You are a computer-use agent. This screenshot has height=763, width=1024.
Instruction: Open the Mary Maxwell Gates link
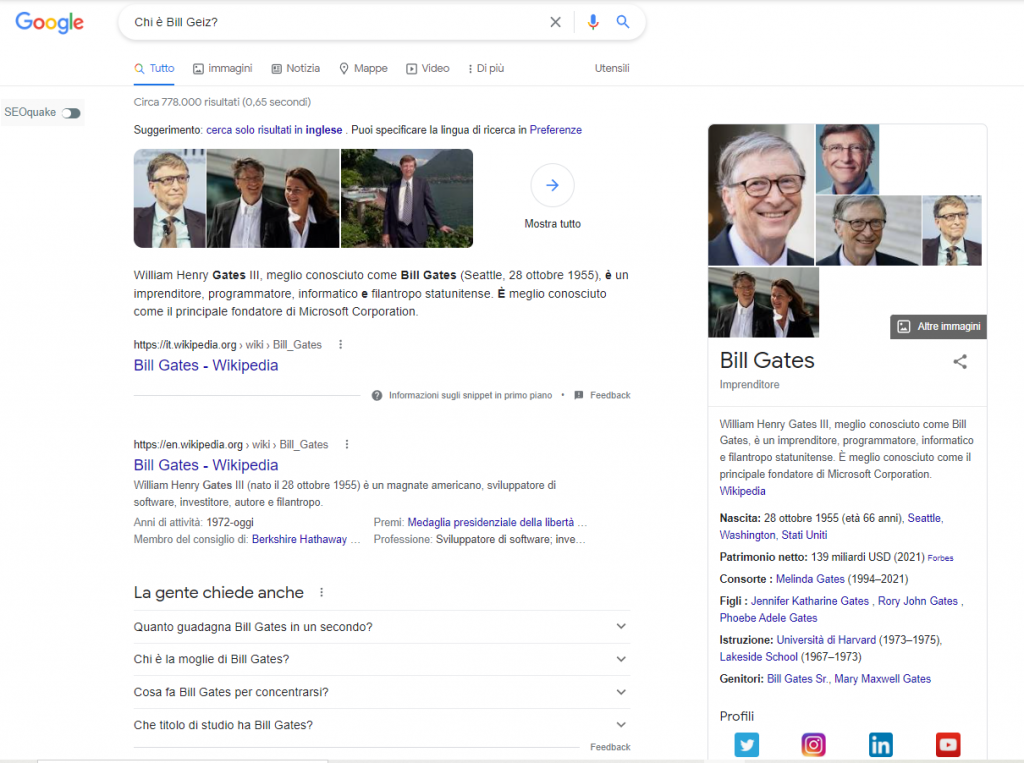coord(882,679)
